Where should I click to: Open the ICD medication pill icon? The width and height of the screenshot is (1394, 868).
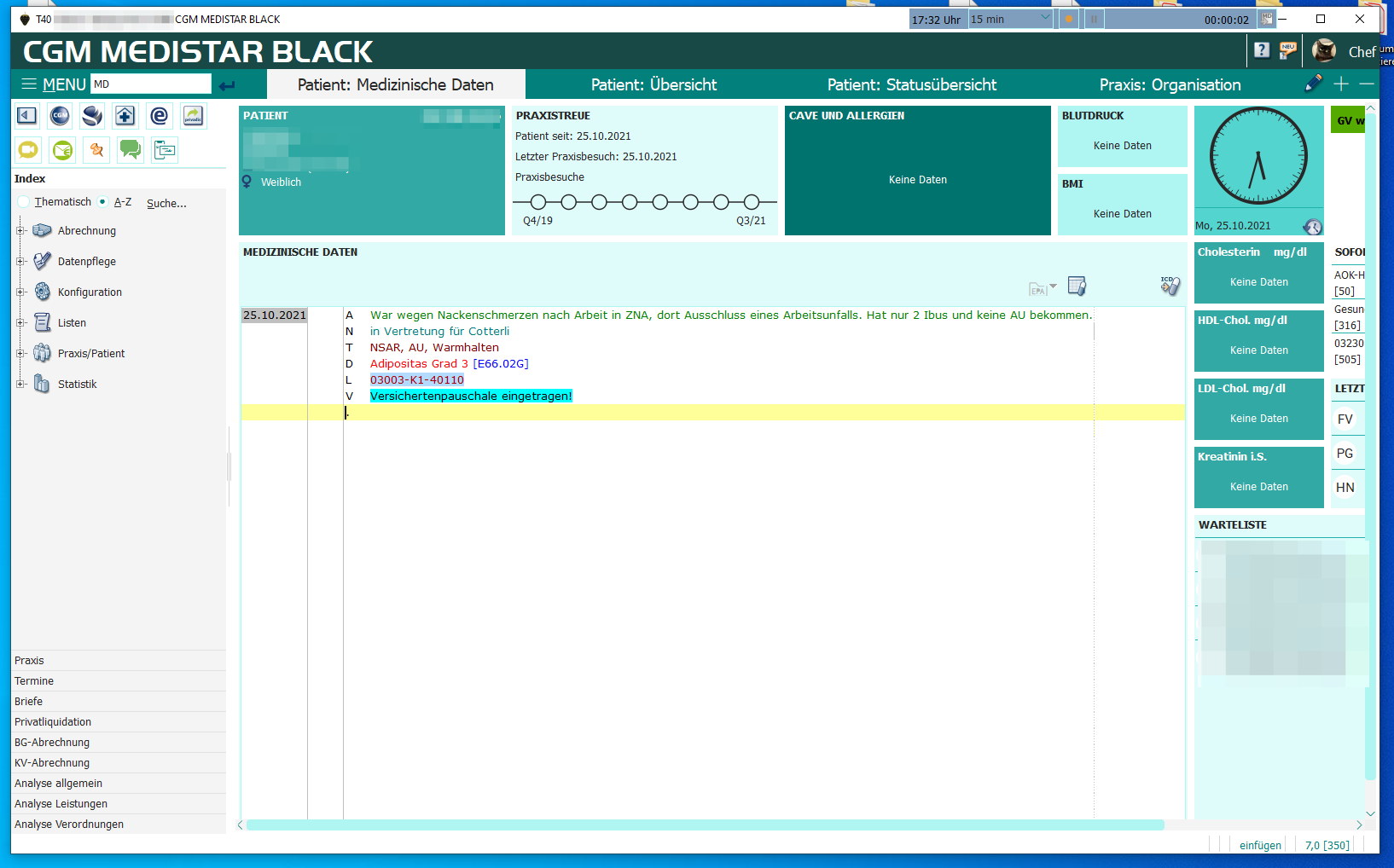point(1170,286)
